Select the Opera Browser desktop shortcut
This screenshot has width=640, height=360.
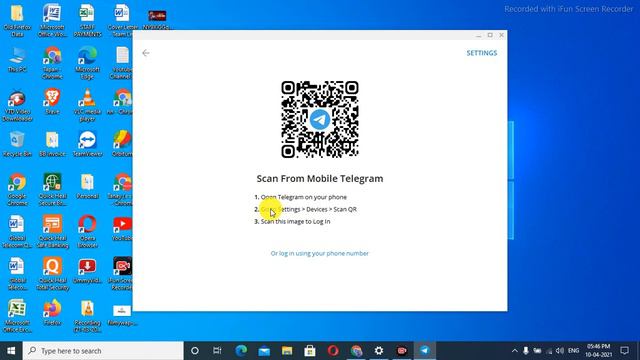(x=87, y=231)
